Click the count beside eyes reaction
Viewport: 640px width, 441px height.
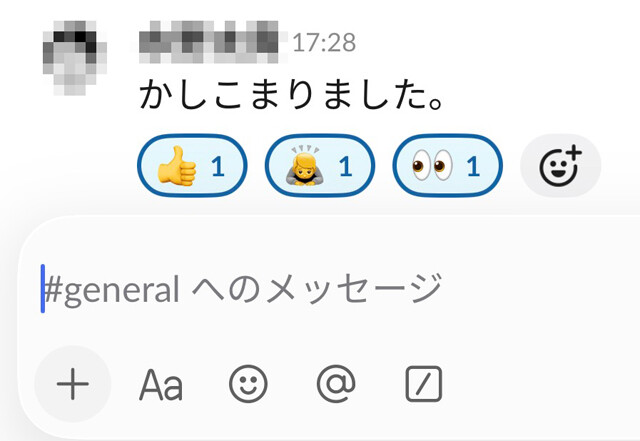474,167
